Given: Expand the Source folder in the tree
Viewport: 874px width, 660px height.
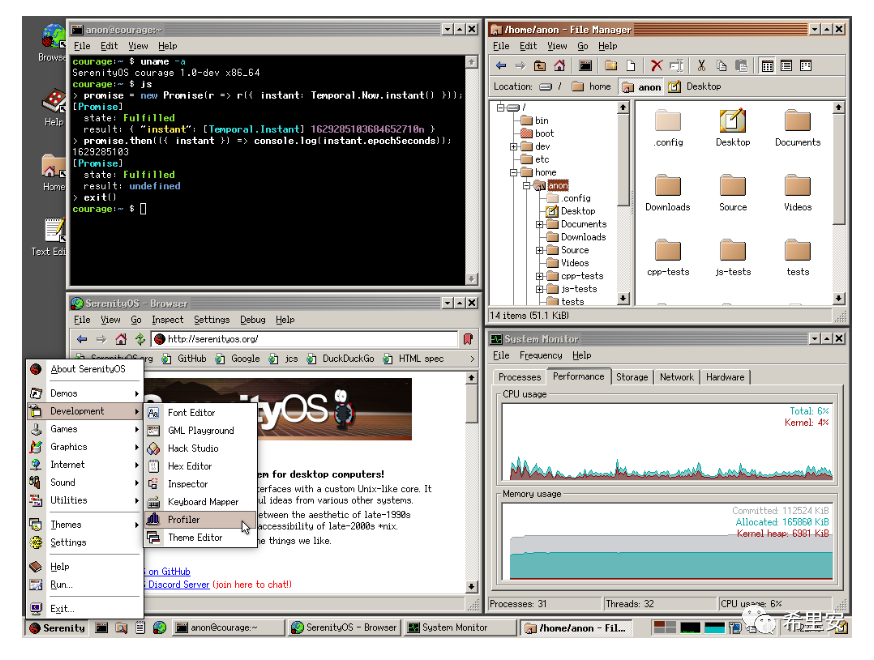Looking at the screenshot, I should [x=539, y=250].
